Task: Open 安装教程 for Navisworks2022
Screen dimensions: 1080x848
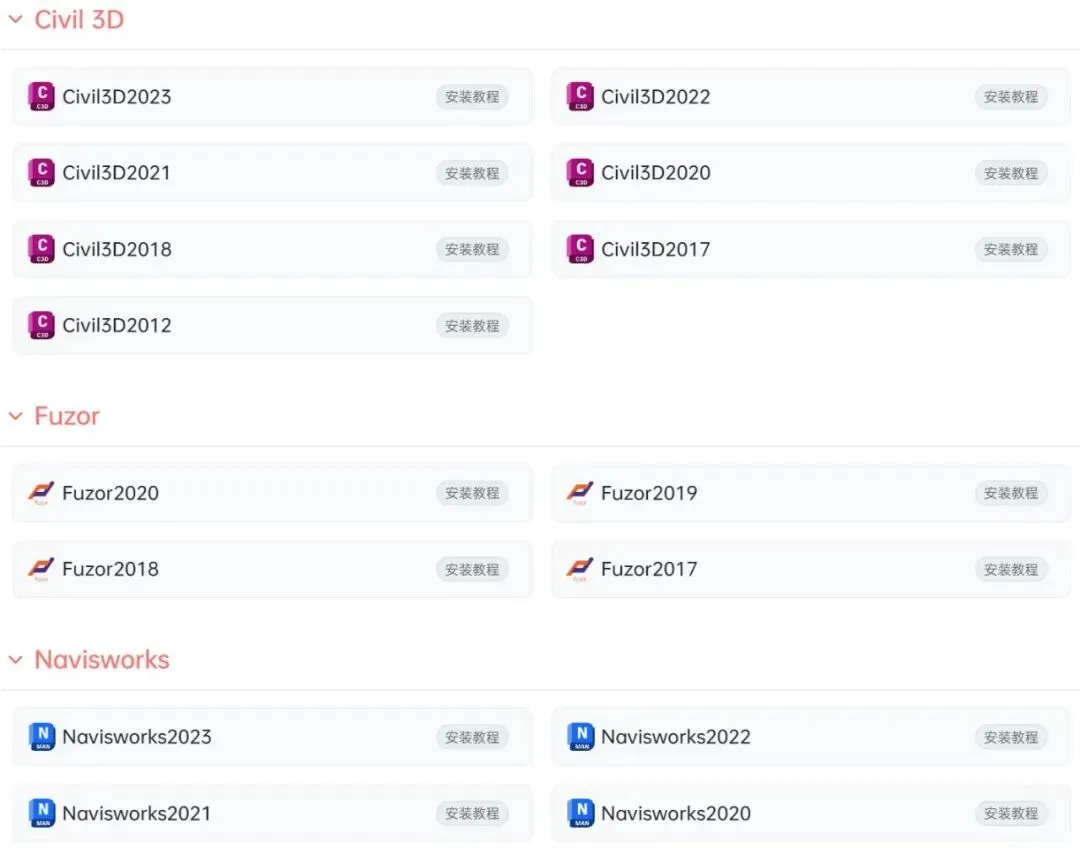Action: (1010, 737)
